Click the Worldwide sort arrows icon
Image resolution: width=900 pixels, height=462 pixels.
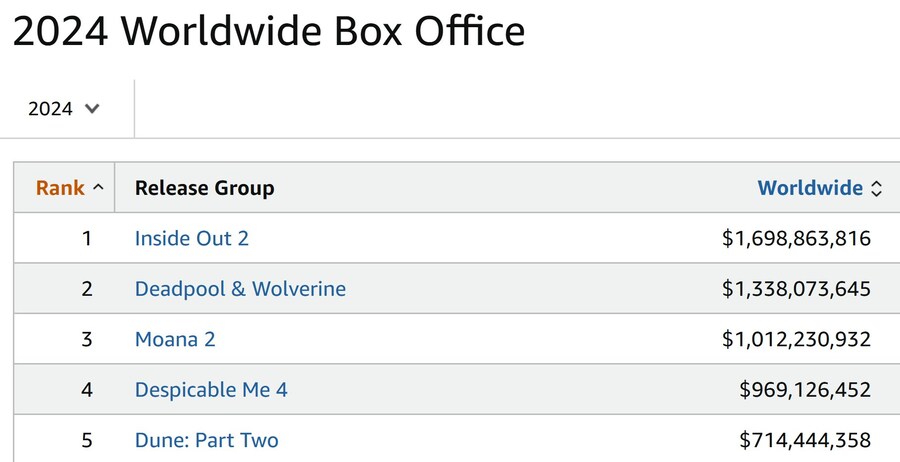(x=877, y=188)
